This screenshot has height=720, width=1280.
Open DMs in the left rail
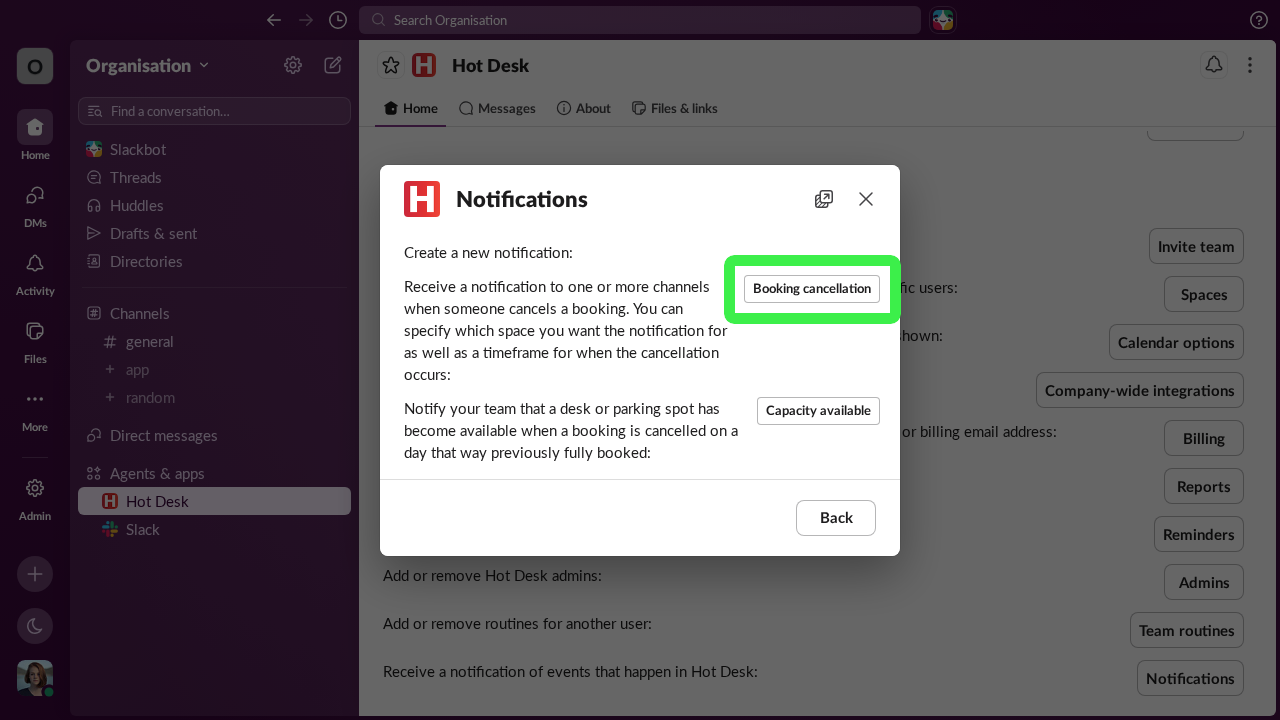35,205
